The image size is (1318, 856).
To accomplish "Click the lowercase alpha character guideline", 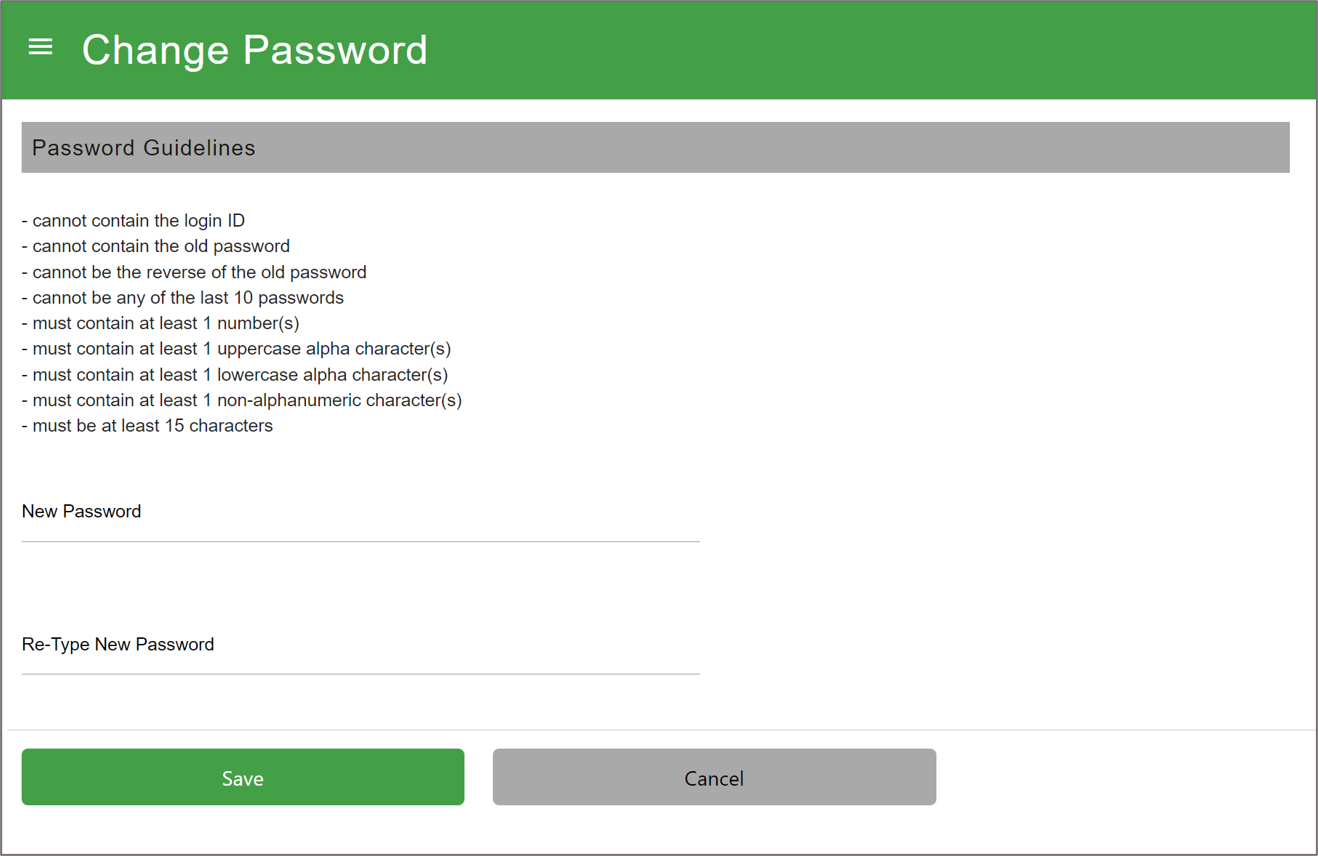I will tap(235, 375).
